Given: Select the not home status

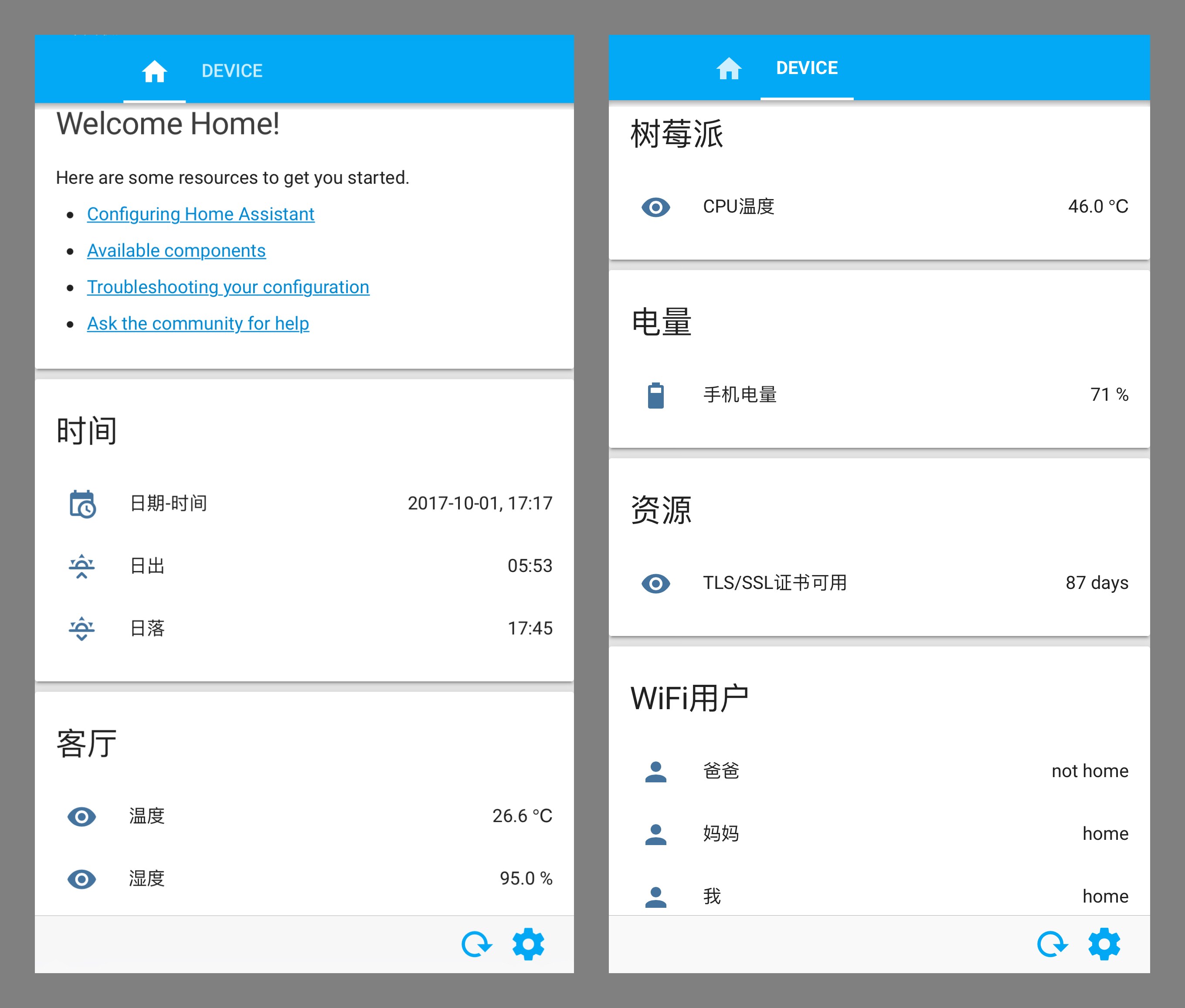Looking at the screenshot, I should click(1090, 771).
